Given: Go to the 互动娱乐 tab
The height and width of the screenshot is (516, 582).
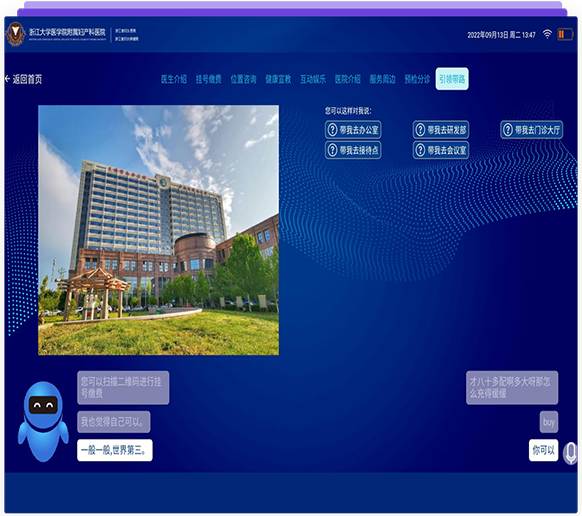Looking at the screenshot, I should coord(313,79).
